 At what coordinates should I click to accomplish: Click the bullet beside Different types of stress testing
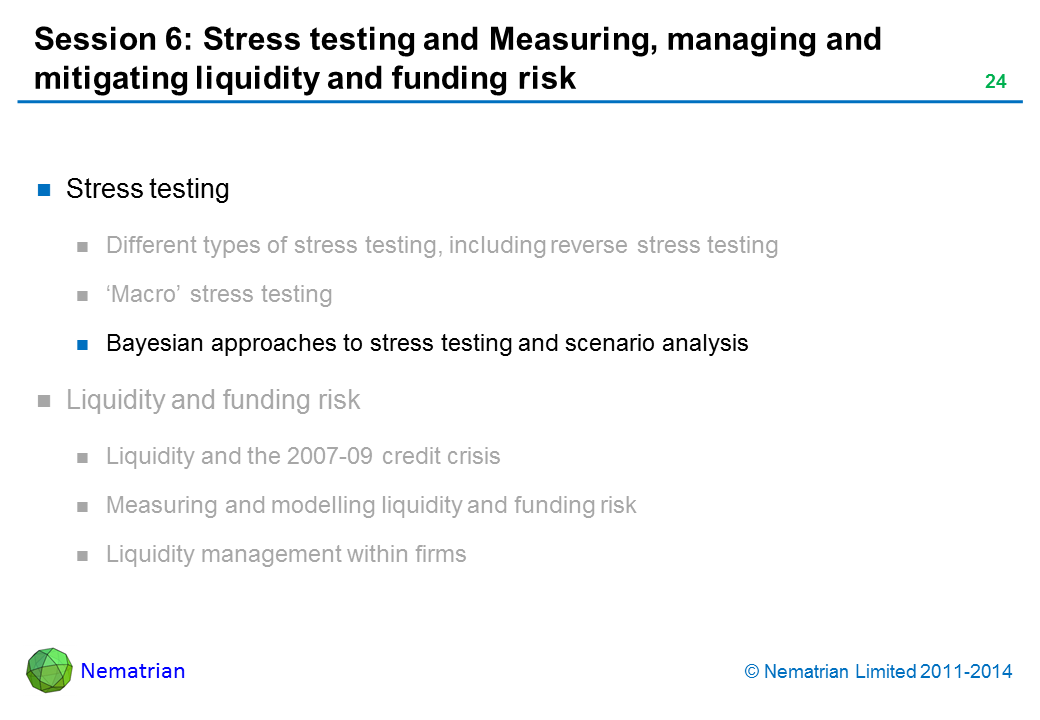[x=84, y=246]
